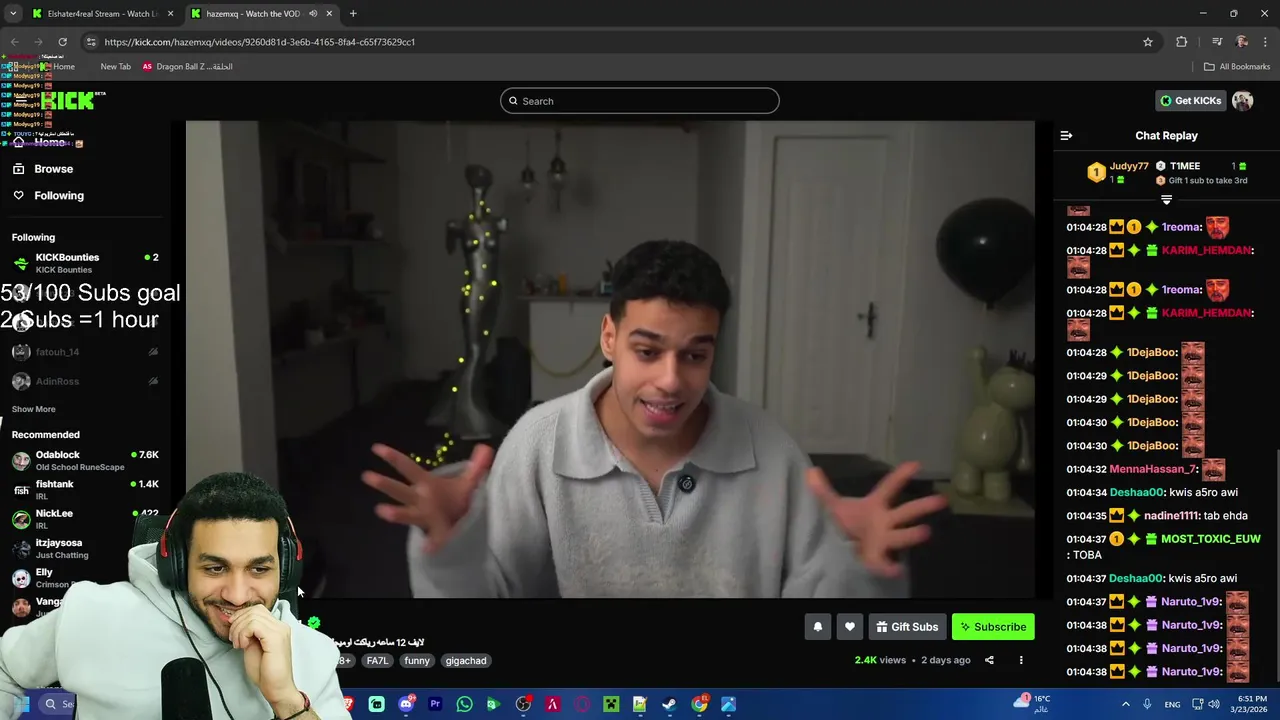Reload the page with the refresh icon
This screenshot has height=720, width=1280.
(x=62, y=42)
